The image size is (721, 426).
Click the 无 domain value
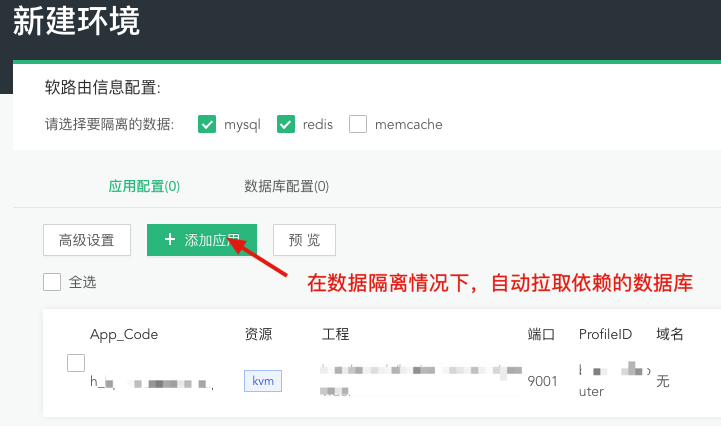click(663, 381)
